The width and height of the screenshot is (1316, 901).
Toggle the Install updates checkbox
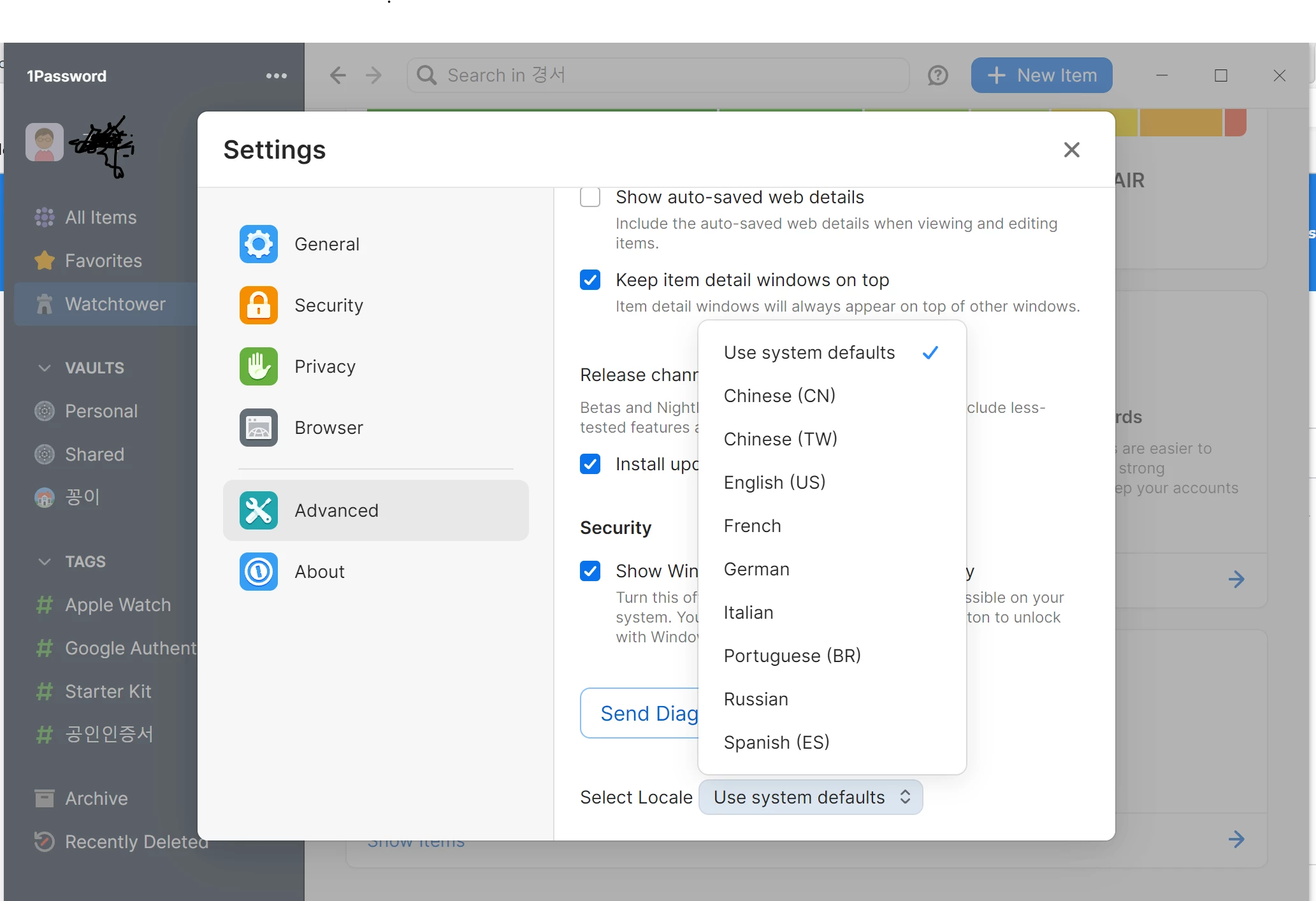click(590, 464)
